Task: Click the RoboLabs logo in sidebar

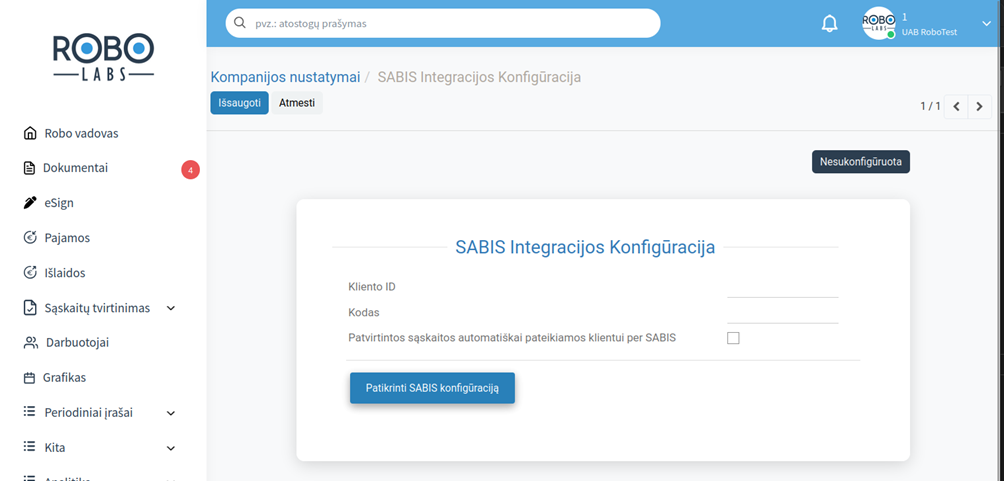Action: click(103, 57)
